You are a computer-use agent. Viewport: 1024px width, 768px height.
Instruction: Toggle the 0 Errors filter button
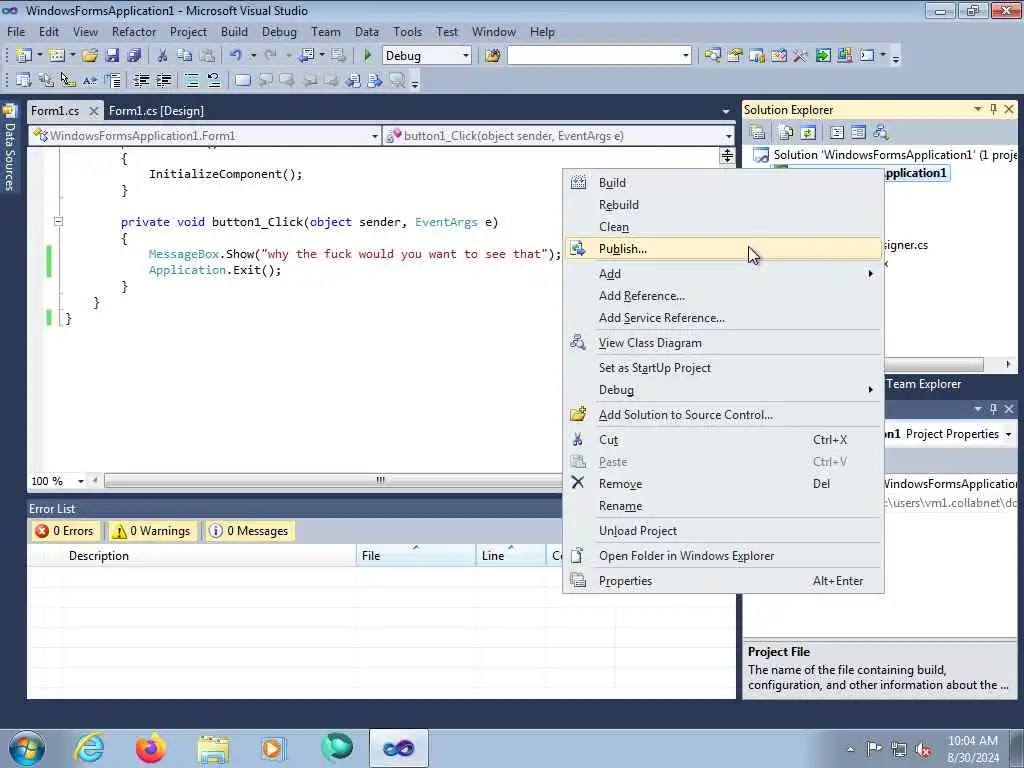click(65, 531)
